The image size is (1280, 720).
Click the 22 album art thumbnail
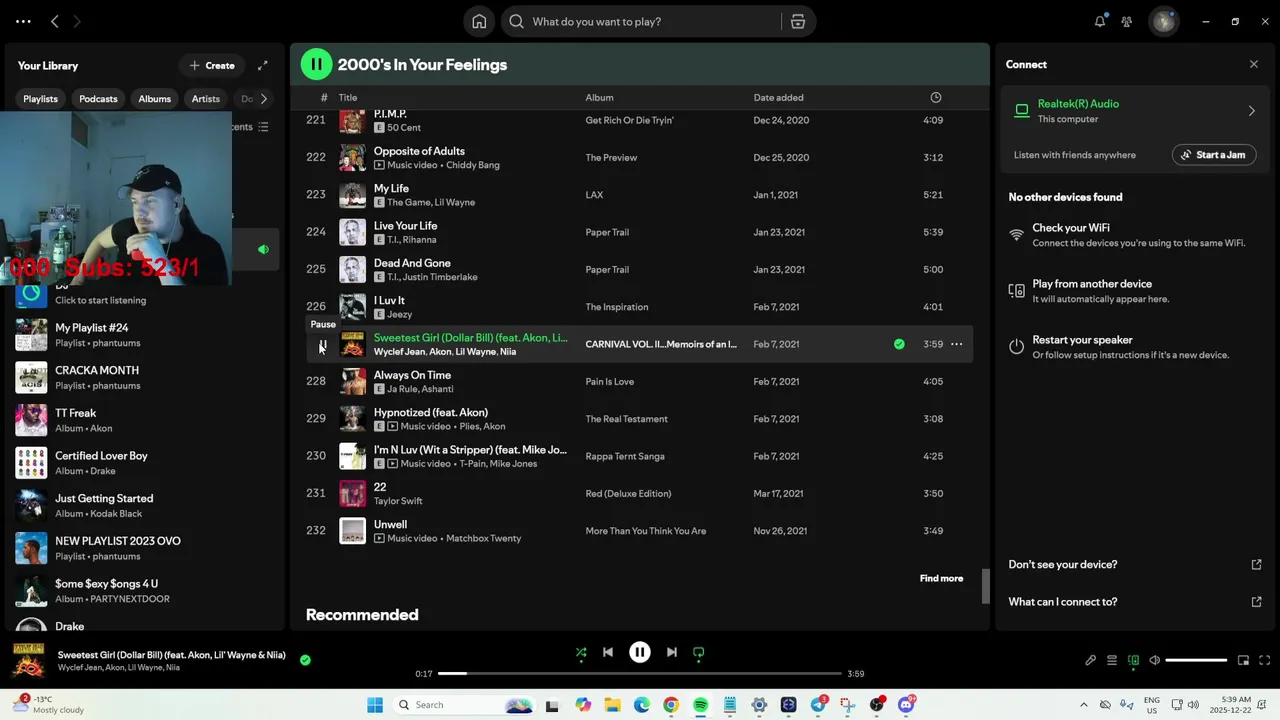point(352,494)
